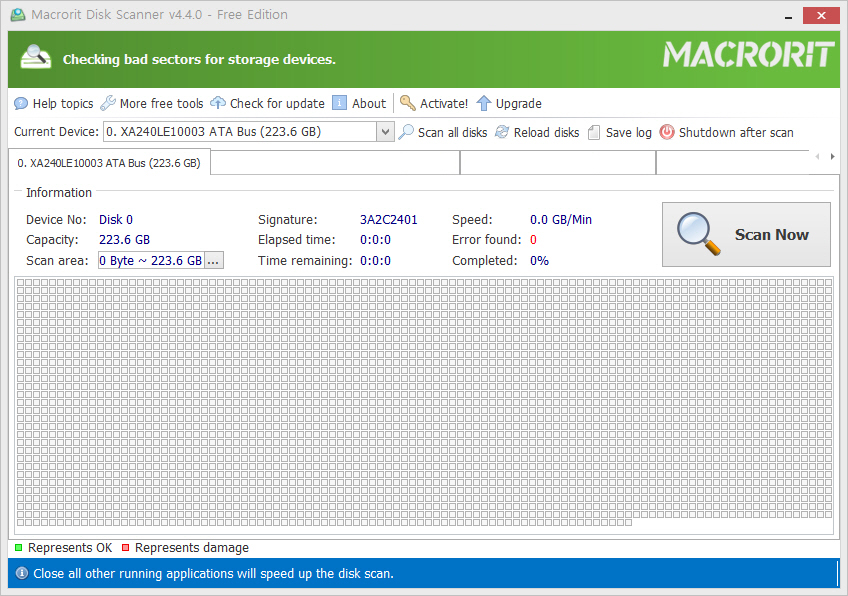Open Help topics from the toolbar
This screenshot has width=848, height=596.
pos(54,103)
